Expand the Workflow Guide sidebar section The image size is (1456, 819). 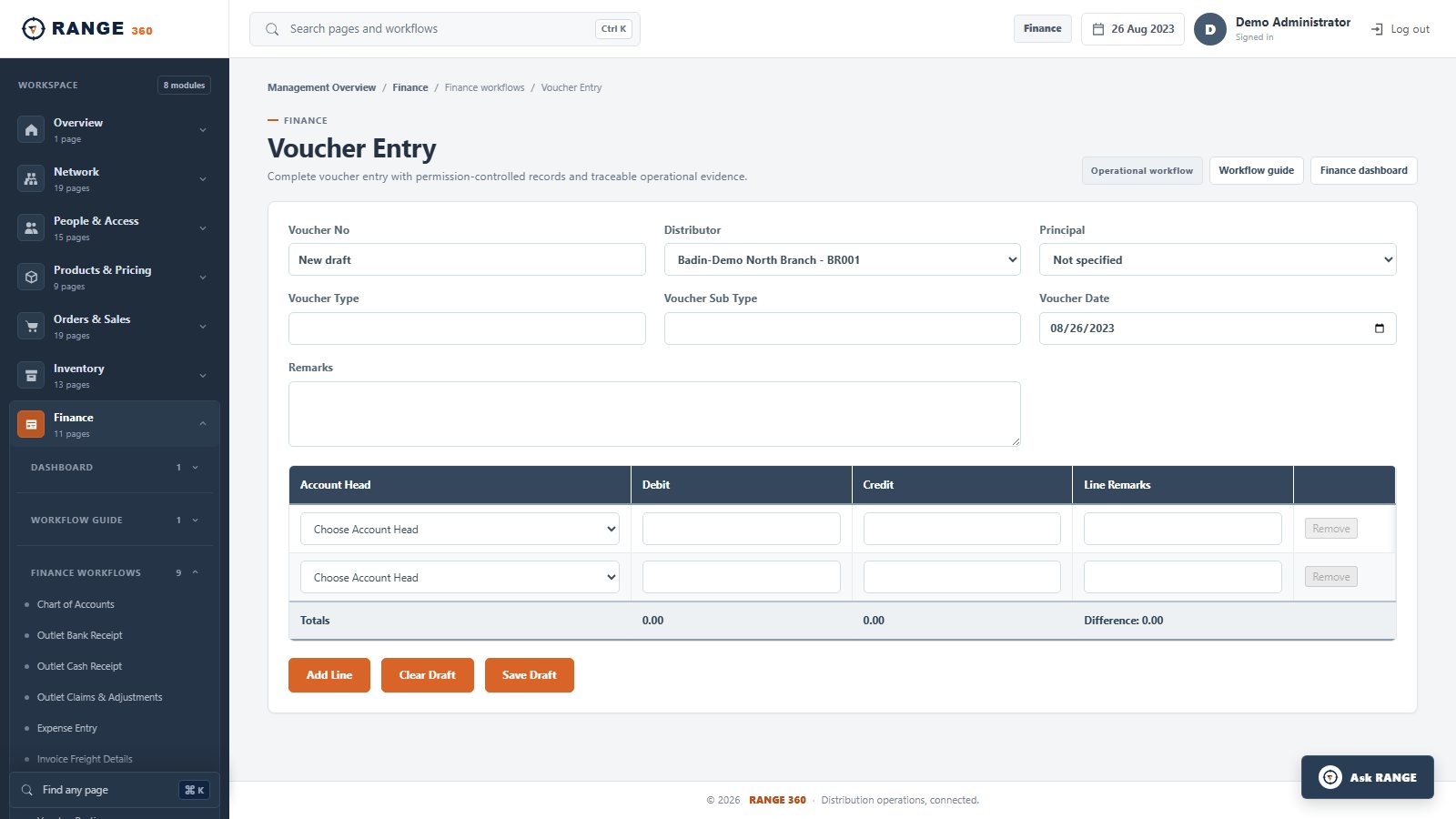point(114,521)
